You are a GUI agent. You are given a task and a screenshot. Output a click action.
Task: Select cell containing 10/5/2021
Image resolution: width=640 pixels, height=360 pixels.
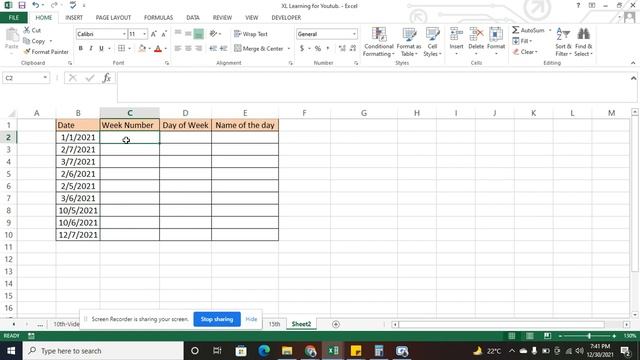[78, 211]
